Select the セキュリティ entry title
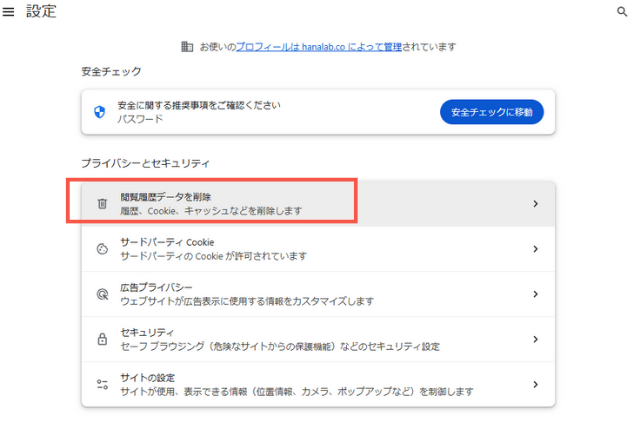This screenshot has width=640, height=423. click(x=147, y=332)
